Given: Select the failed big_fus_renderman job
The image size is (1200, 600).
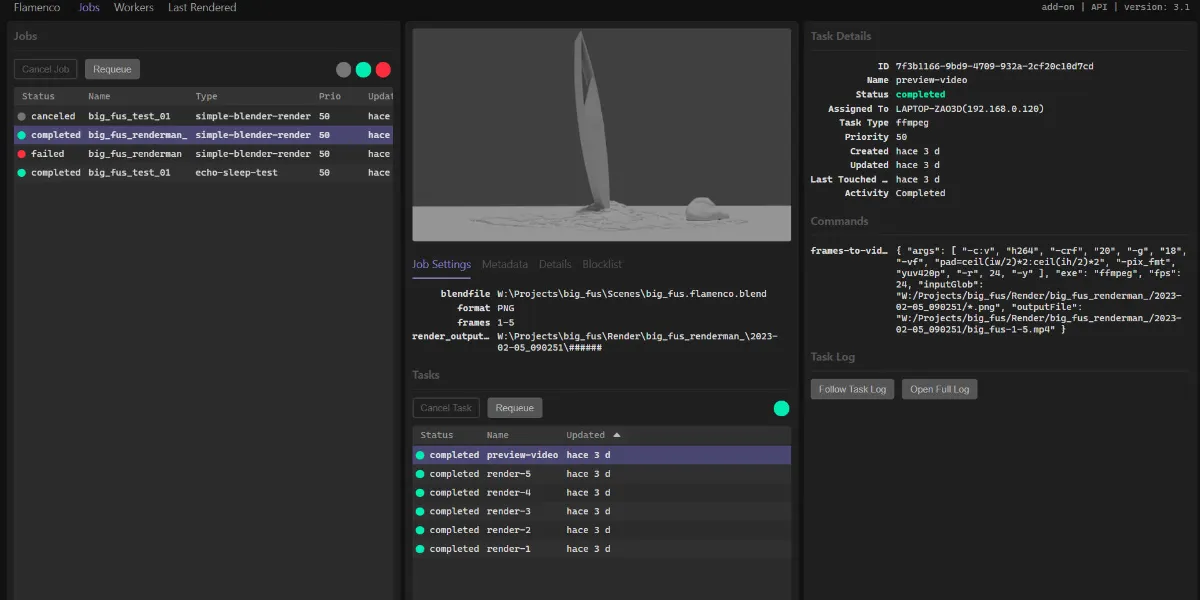Looking at the screenshot, I should pyautogui.click(x=203, y=154).
